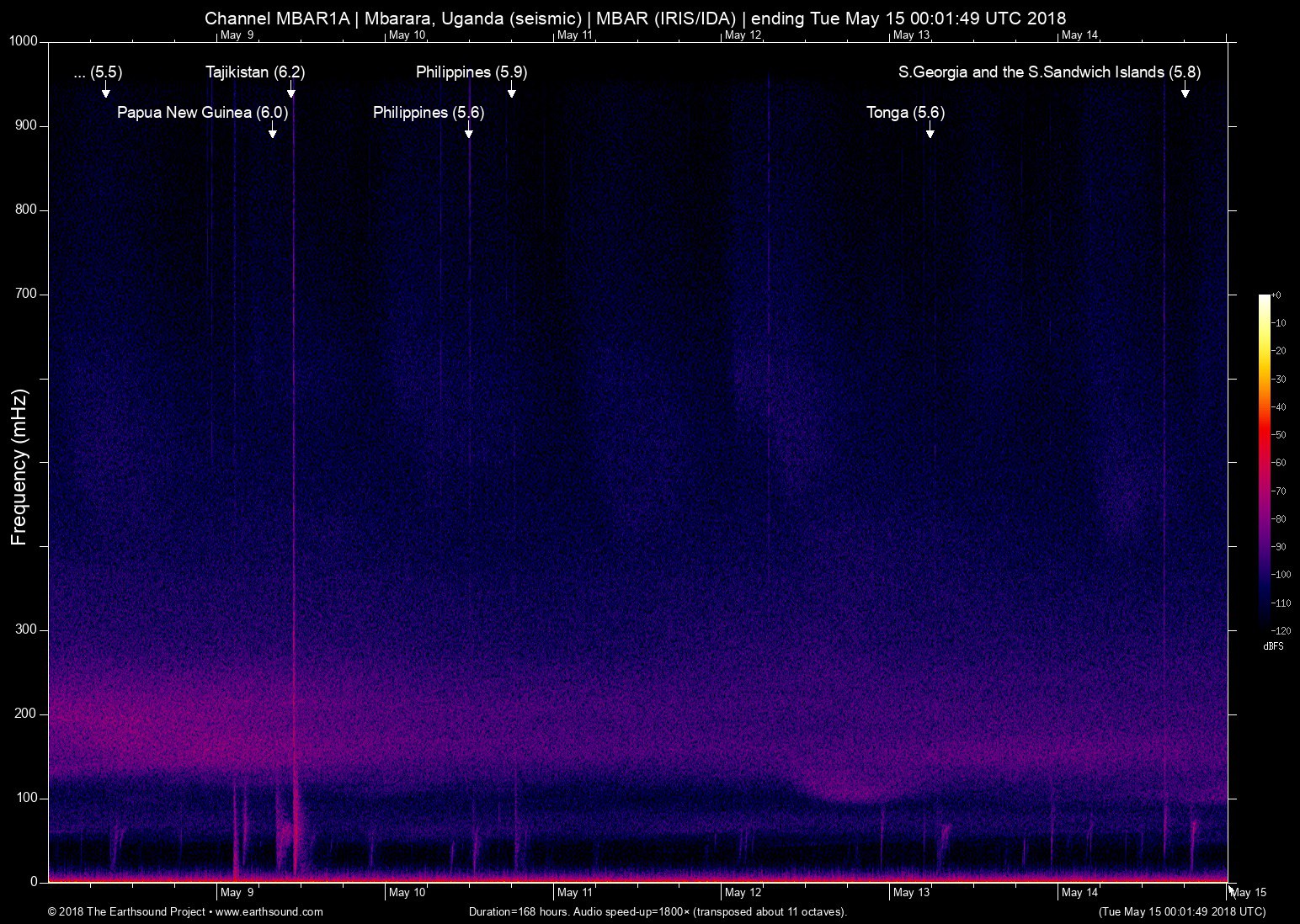
Task: Click the arrow under Papua New Guinea (6.0)
Action: (272, 131)
